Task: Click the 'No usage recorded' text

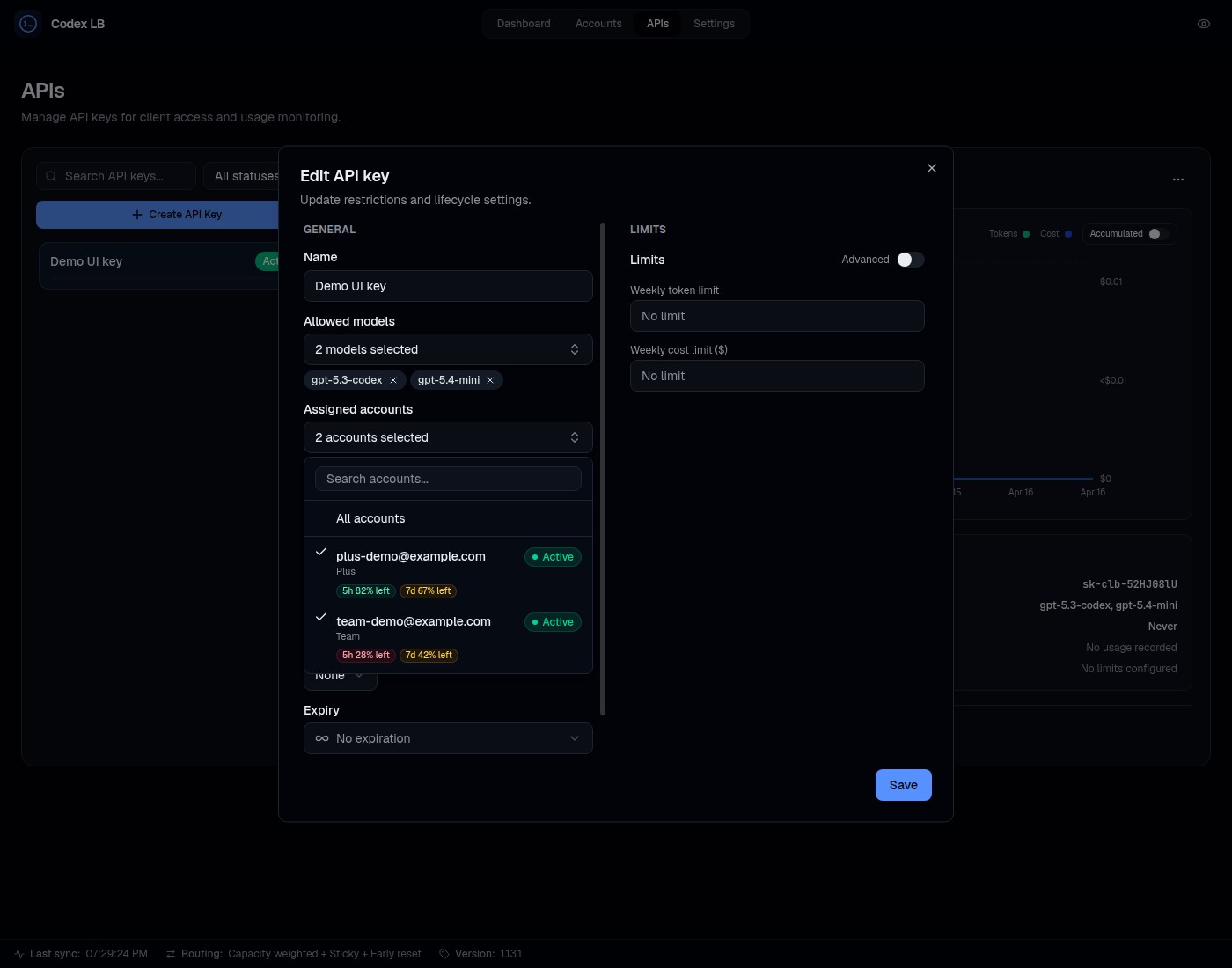Action: (1132, 648)
